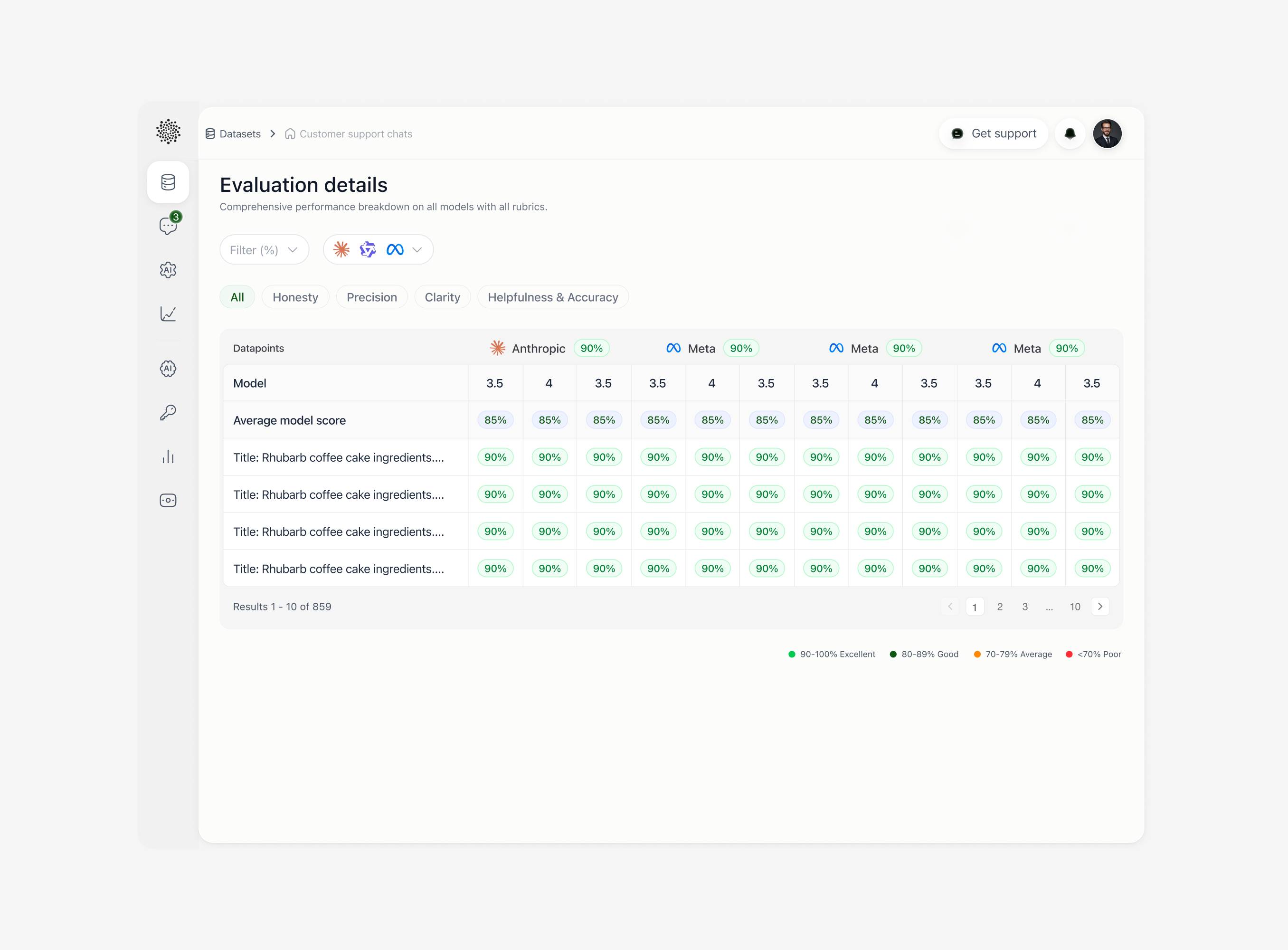Click the line chart analytics sidebar icon
The height and width of the screenshot is (950, 1288).
point(168,313)
